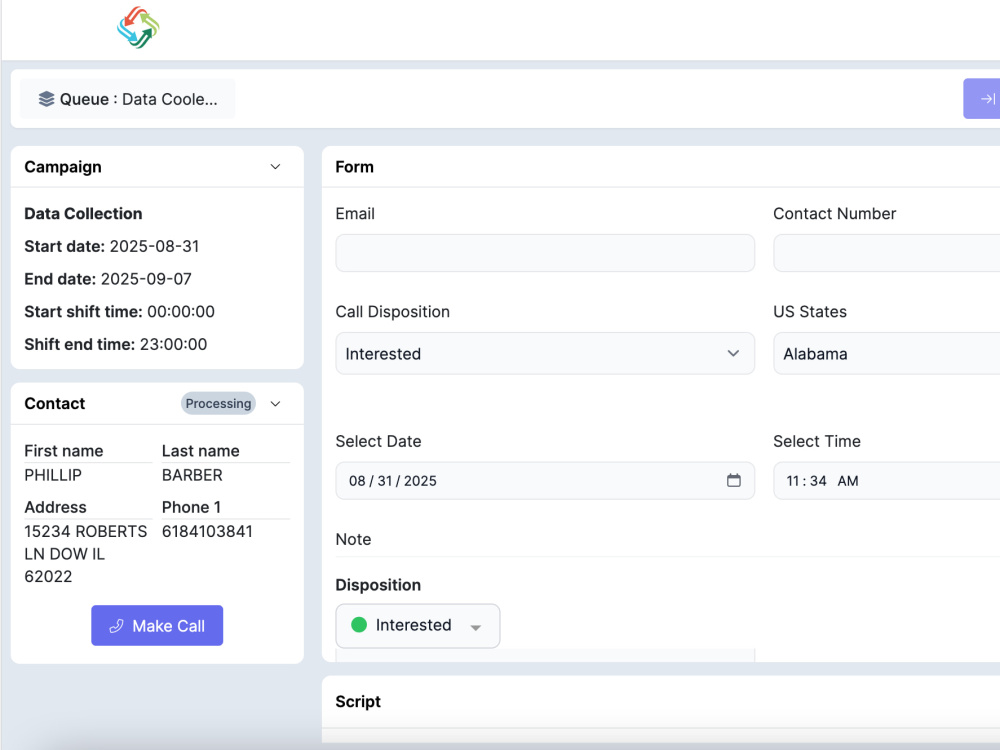This screenshot has height=750, width=1000.
Task: Click the Call Disposition label
Action: tap(392, 312)
